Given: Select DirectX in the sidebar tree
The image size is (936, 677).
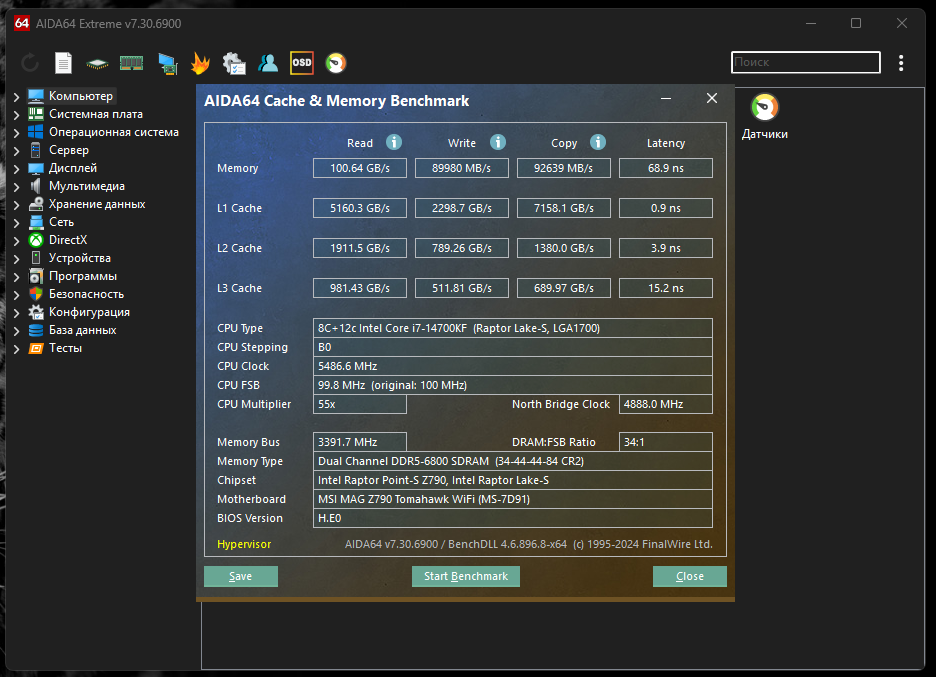Looking at the screenshot, I should point(68,240).
